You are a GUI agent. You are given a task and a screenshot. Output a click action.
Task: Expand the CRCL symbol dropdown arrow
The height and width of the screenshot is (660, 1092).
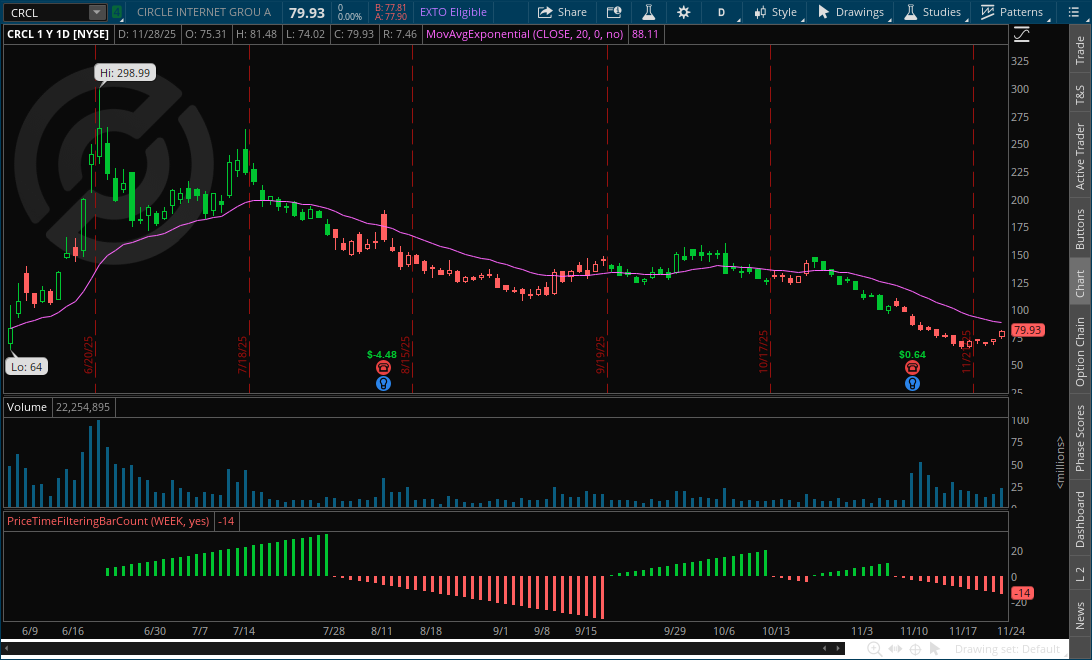[96, 13]
